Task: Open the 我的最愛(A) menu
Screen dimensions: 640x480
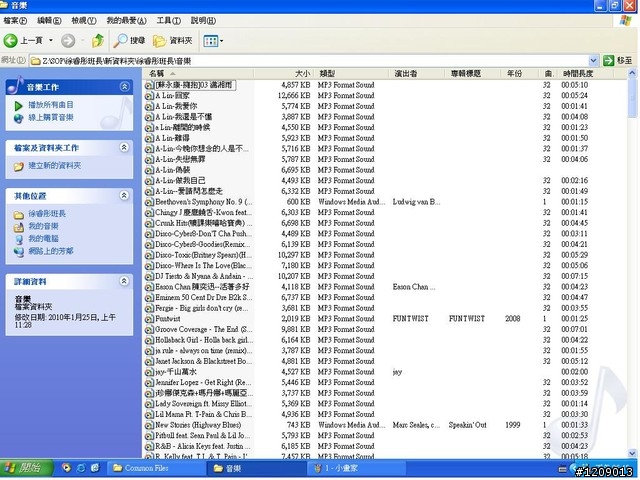Action: (x=126, y=20)
